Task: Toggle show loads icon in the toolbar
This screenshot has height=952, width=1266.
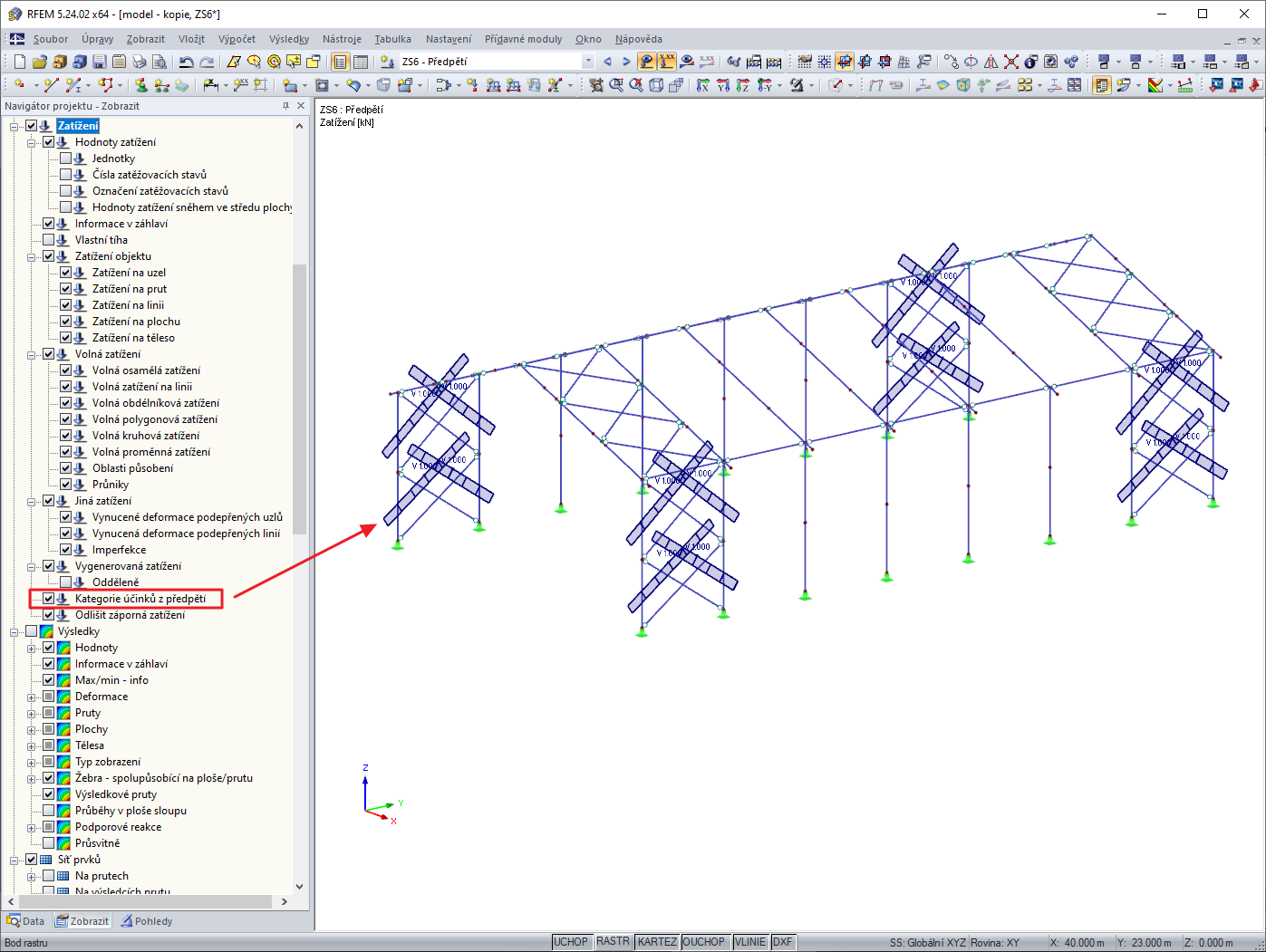Action: click(x=646, y=62)
